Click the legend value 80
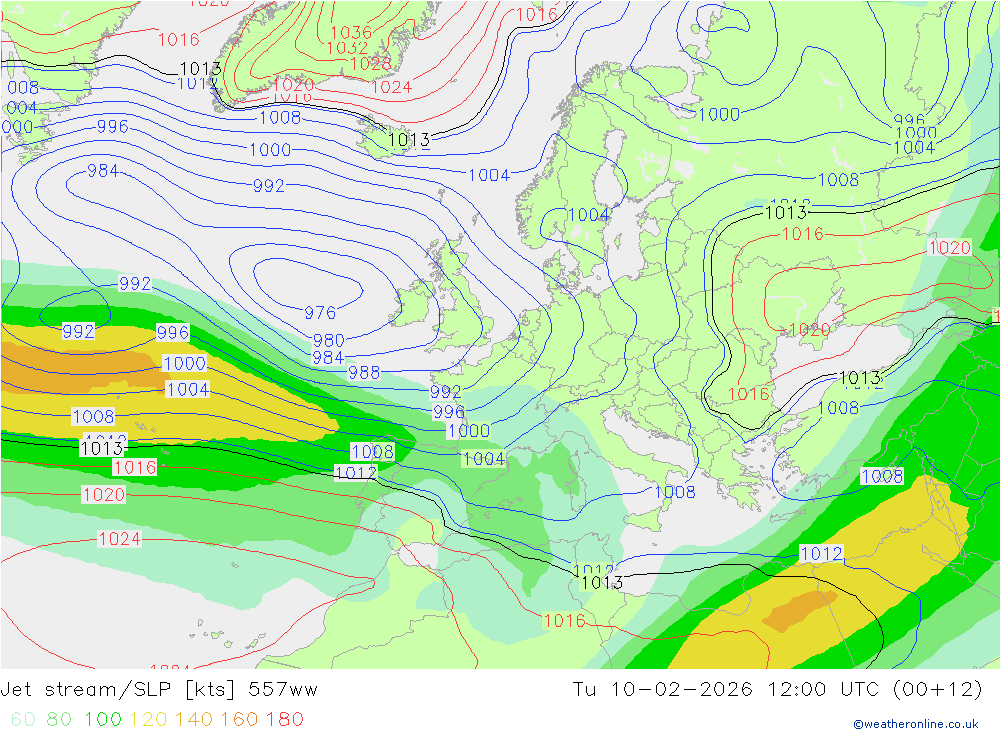Image resolution: width=1000 pixels, height=733 pixels. pyautogui.click(x=59, y=720)
